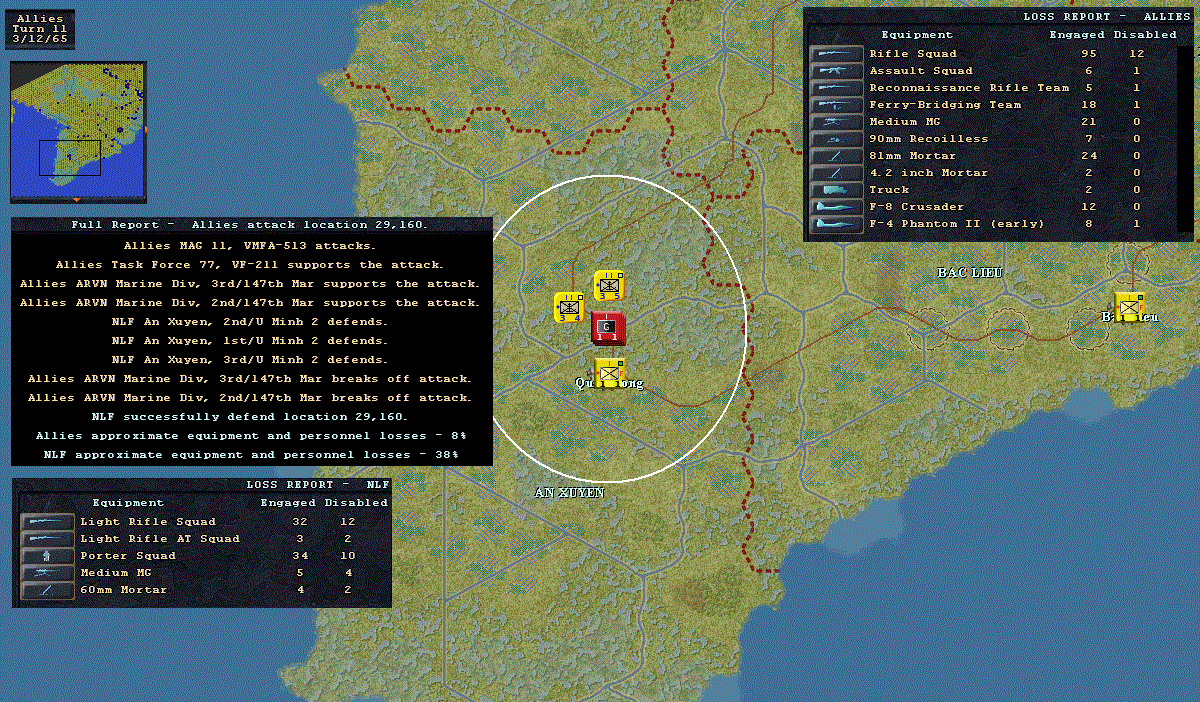Viewport: 1200px width, 702px height.
Task: Click the Truck equipment icon
Action: (x=837, y=190)
